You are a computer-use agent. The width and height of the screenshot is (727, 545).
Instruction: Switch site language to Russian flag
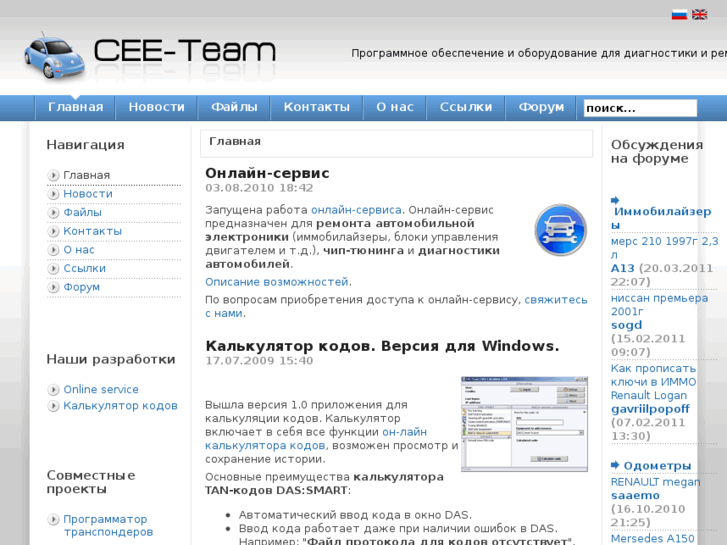click(x=679, y=15)
